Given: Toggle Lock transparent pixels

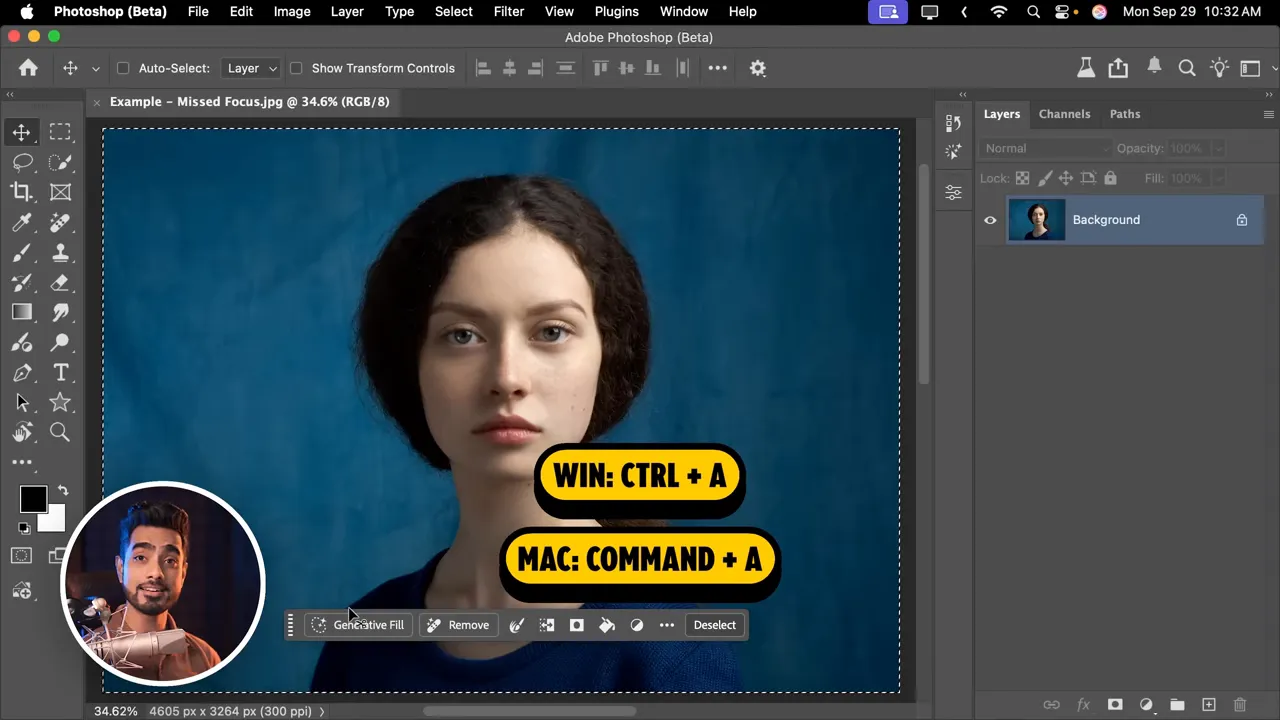Looking at the screenshot, I should (x=1022, y=178).
